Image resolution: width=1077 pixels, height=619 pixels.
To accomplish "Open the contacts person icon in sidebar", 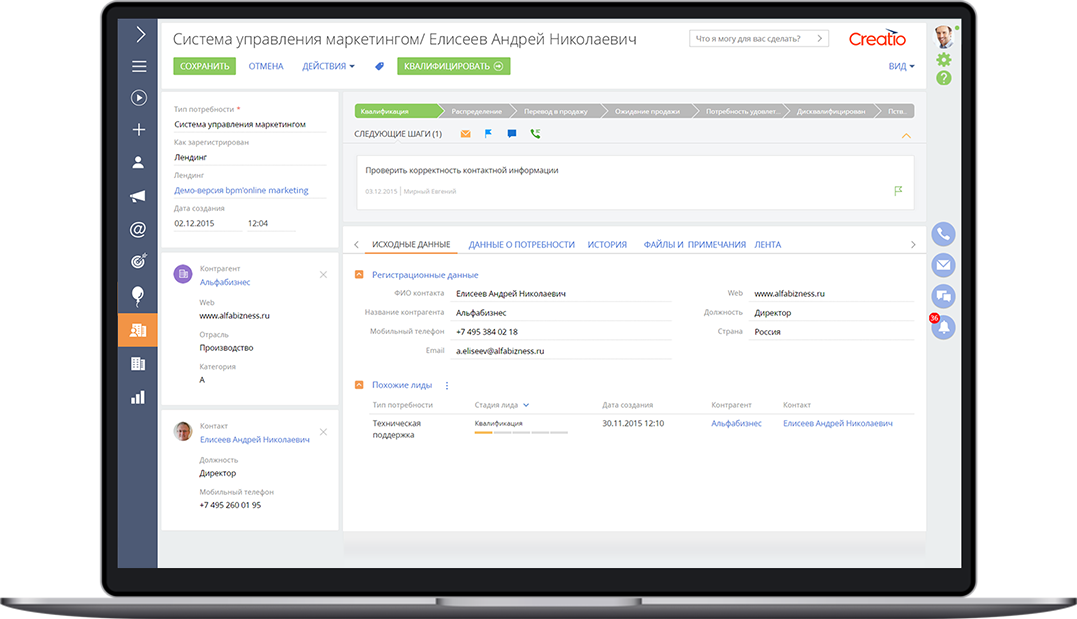I will (138, 162).
